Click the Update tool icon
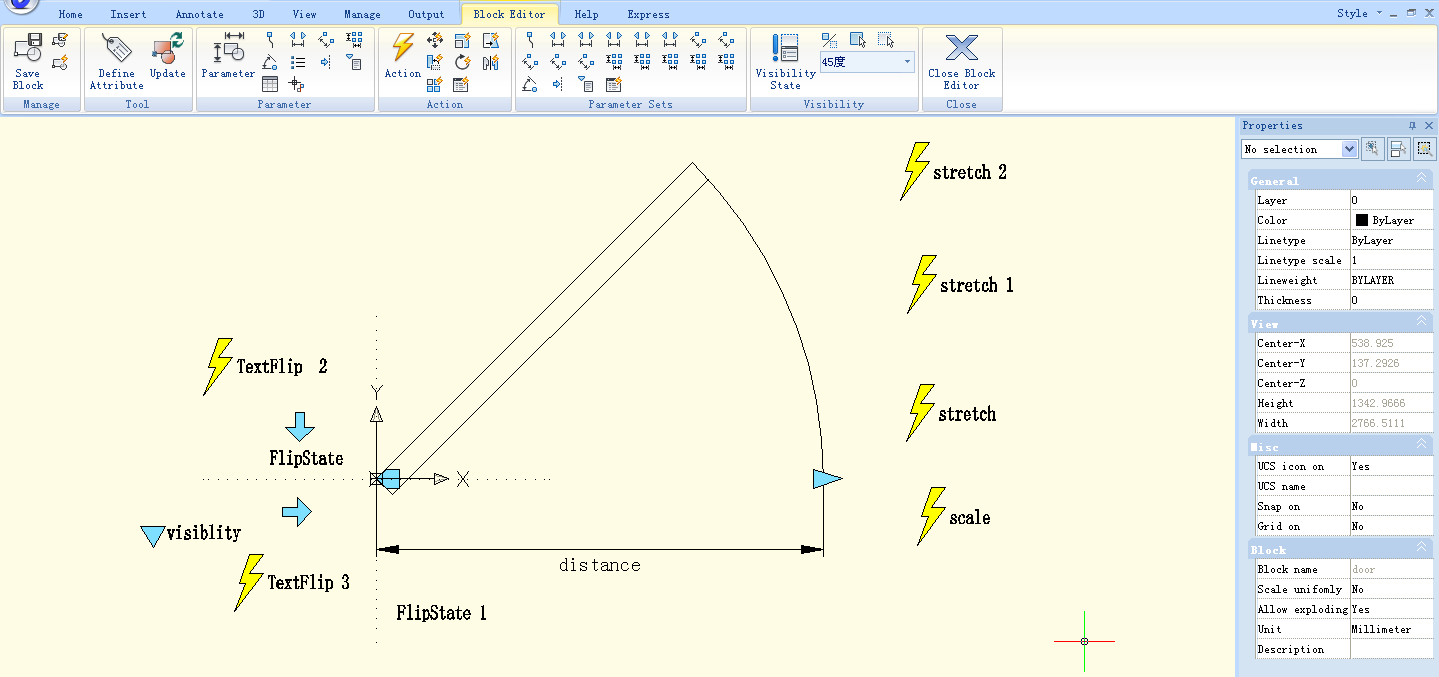The height and width of the screenshot is (677, 1439). click(167, 48)
